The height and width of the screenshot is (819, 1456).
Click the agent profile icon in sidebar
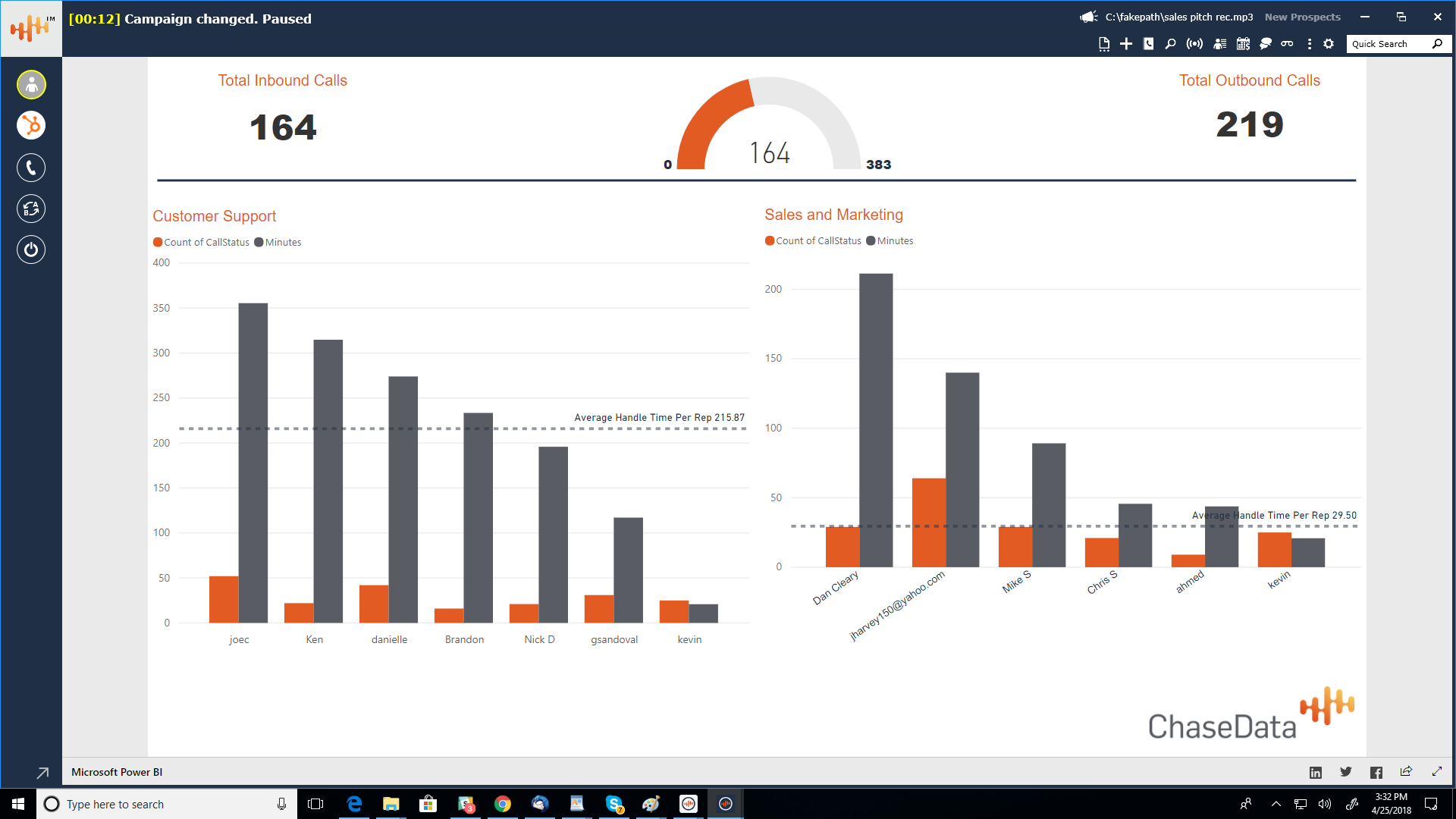[31, 85]
